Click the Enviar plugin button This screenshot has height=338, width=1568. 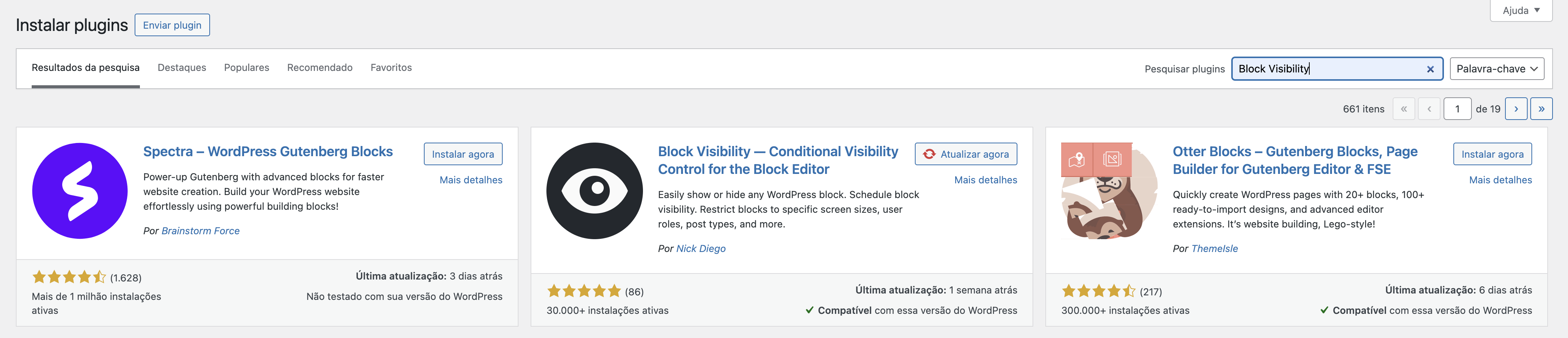(172, 25)
